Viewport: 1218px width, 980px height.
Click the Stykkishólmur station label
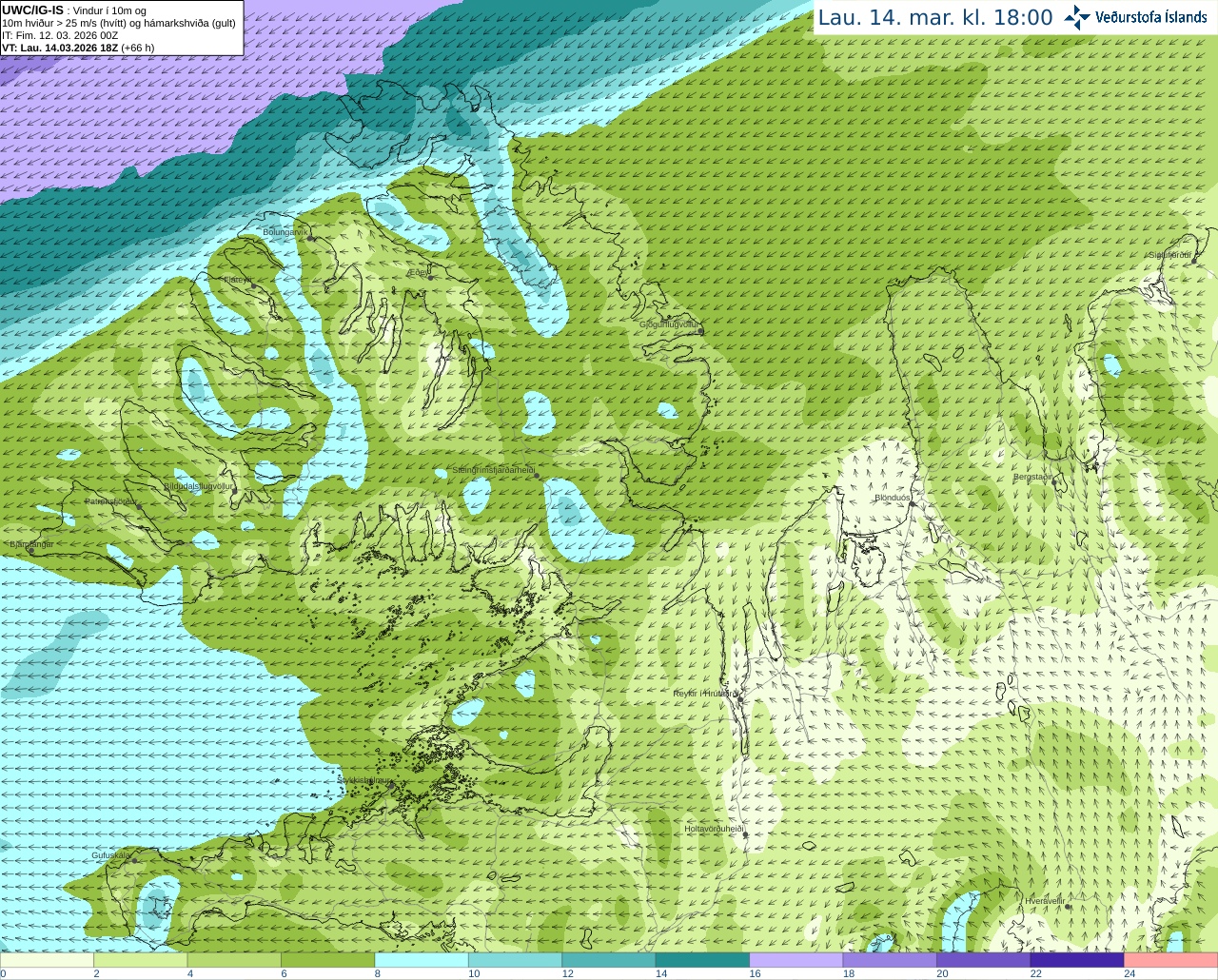[363, 779]
